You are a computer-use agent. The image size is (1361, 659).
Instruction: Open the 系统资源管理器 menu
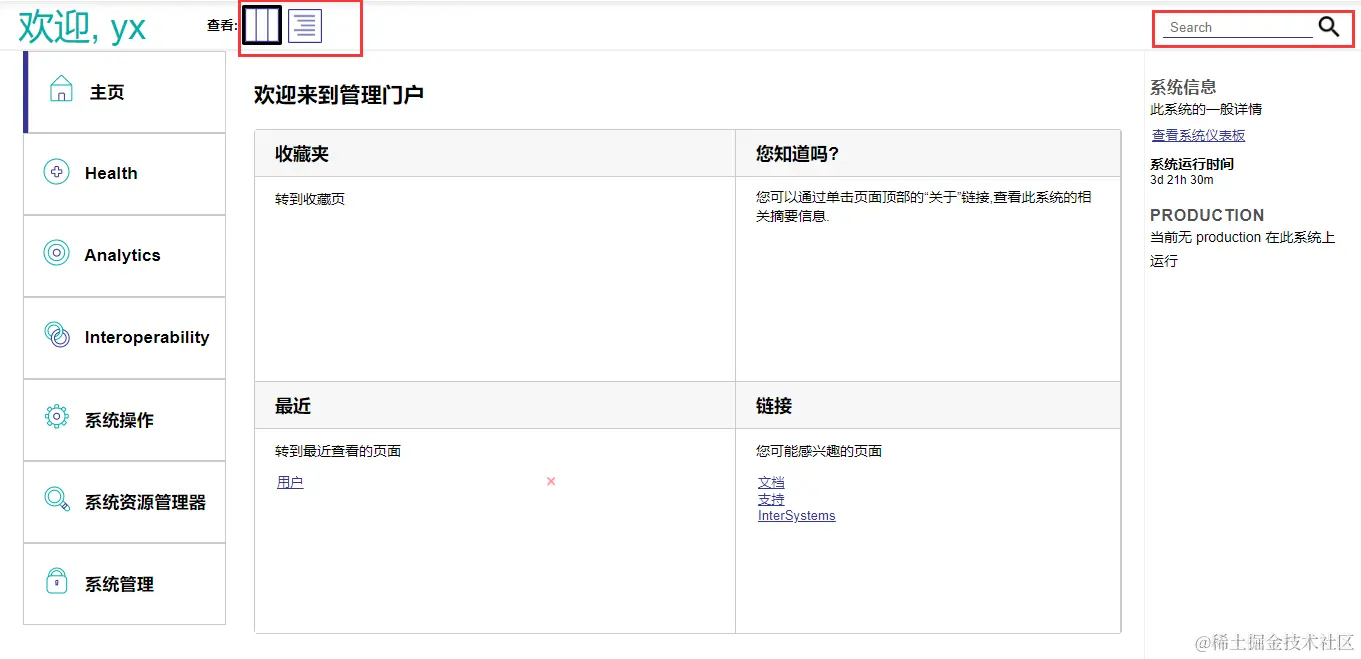tap(125, 502)
